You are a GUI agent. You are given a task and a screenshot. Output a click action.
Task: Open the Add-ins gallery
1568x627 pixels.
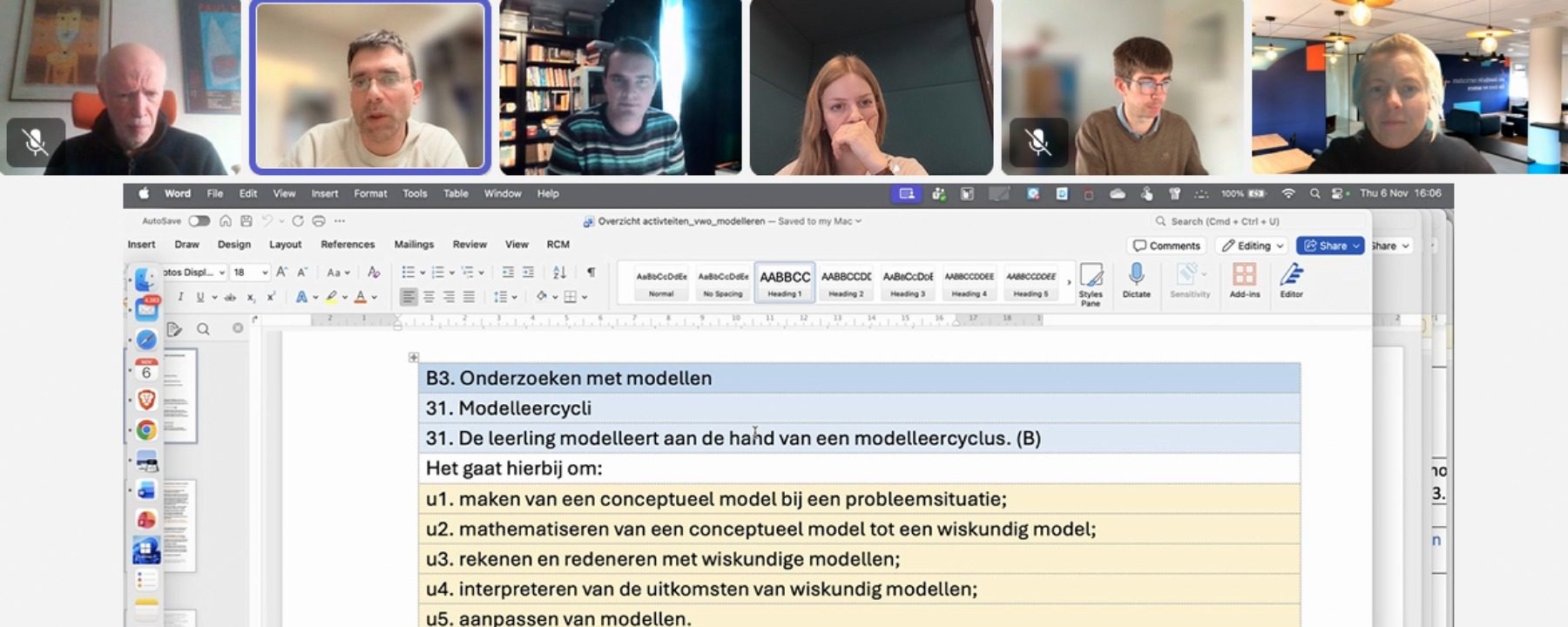pyautogui.click(x=1244, y=277)
